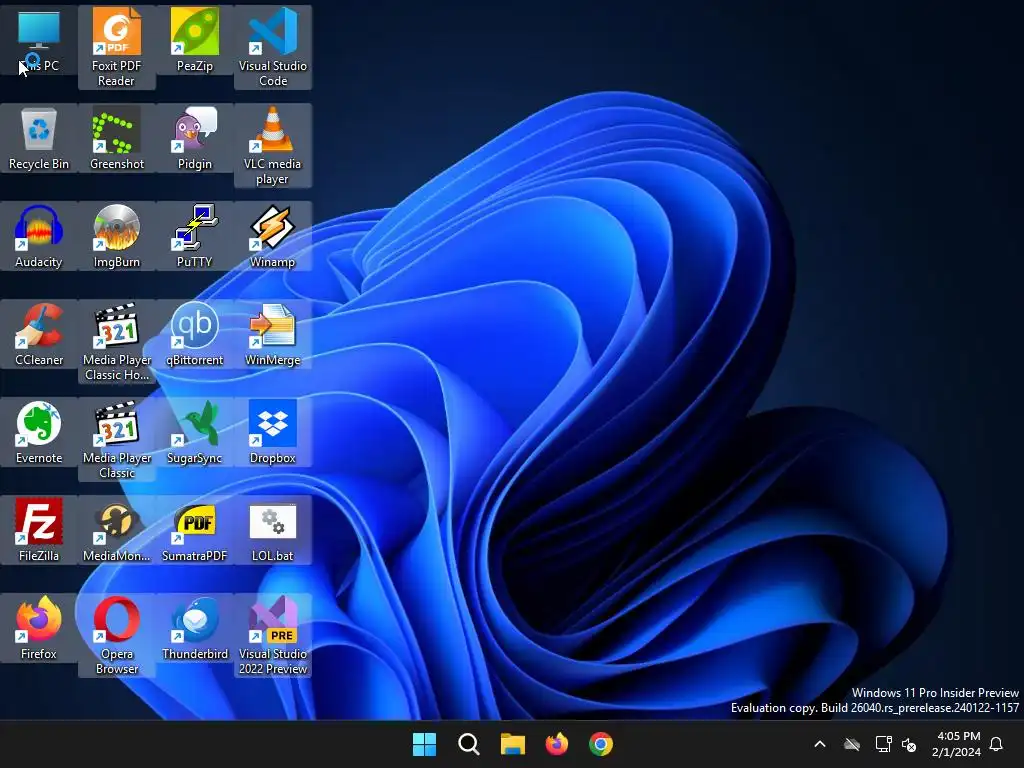
Task: Click the MediaMonkey desktop shortcut
Action: pyautogui.click(x=116, y=530)
